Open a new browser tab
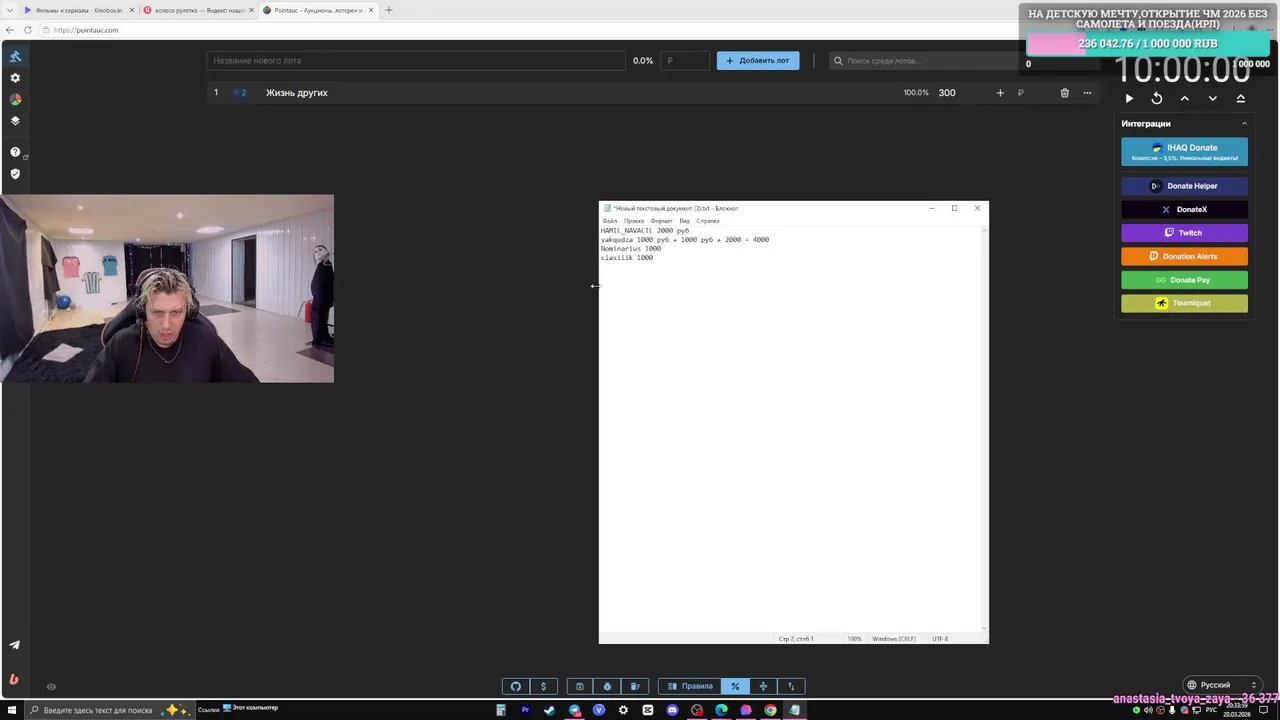Viewport: 1280px width, 720px height. pyautogui.click(x=389, y=10)
